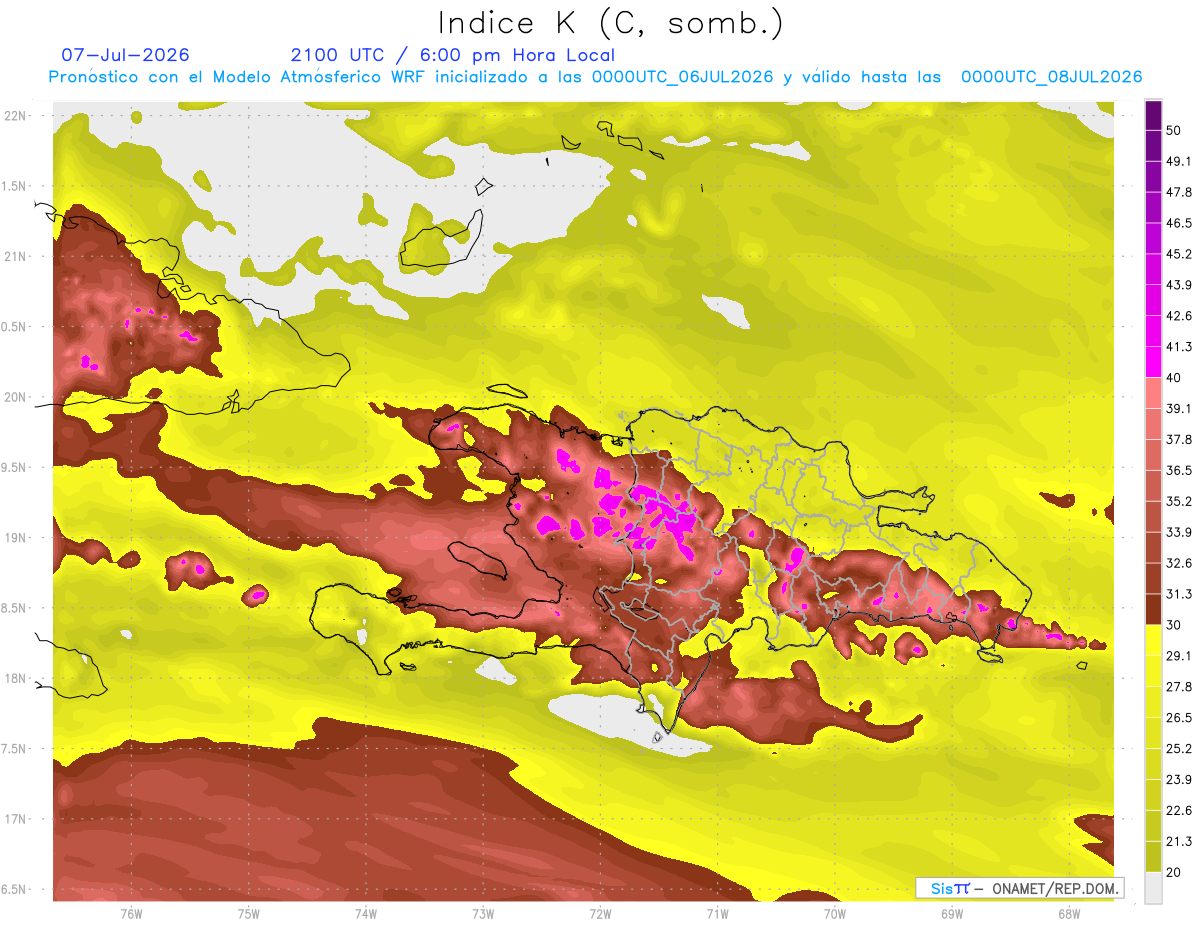This screenshot has height=927, width=1200.
Task: Click the "68W" longitude label
Action: pos(1069,914)
